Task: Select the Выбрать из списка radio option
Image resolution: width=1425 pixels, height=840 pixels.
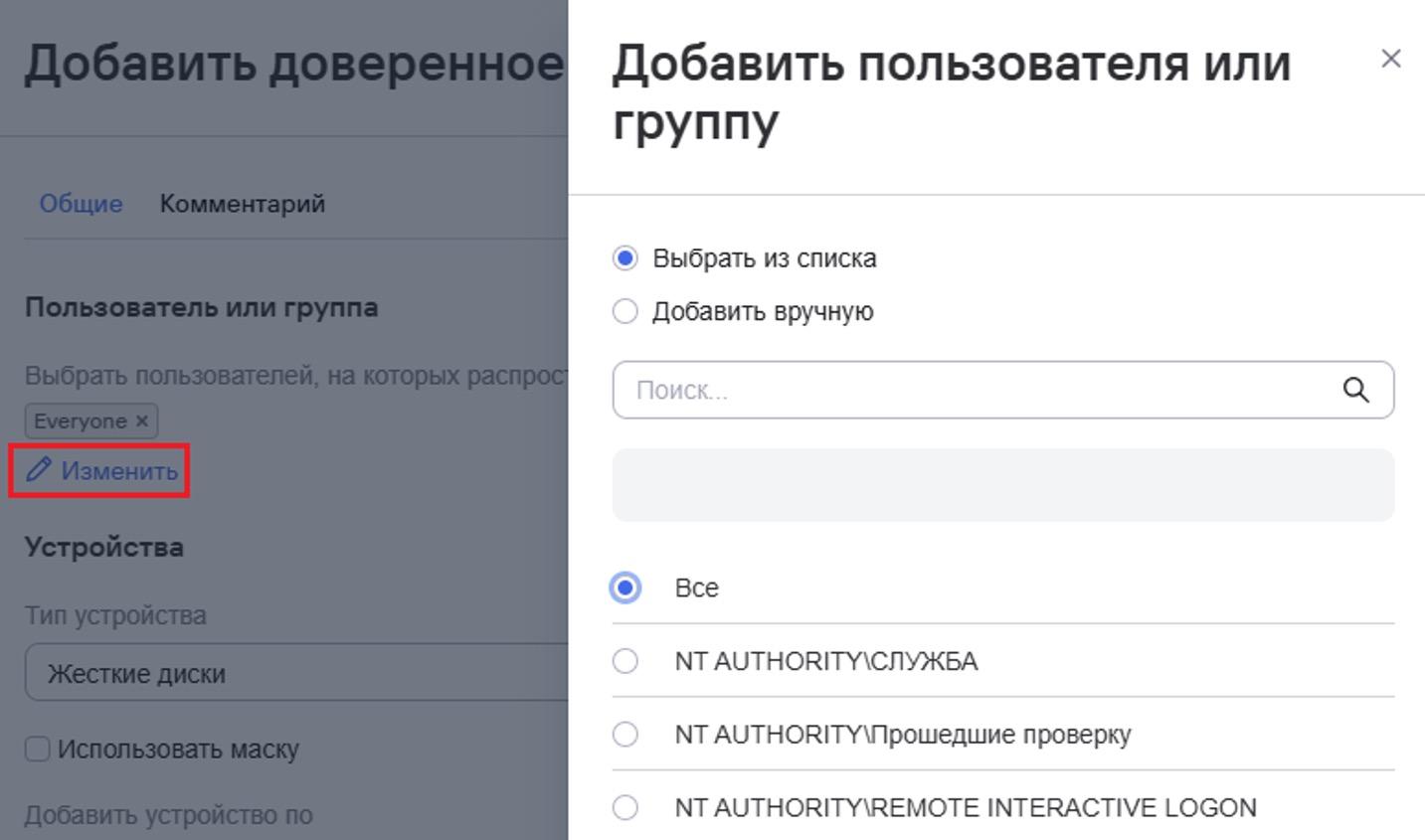Action: click(x=624, y=258)
